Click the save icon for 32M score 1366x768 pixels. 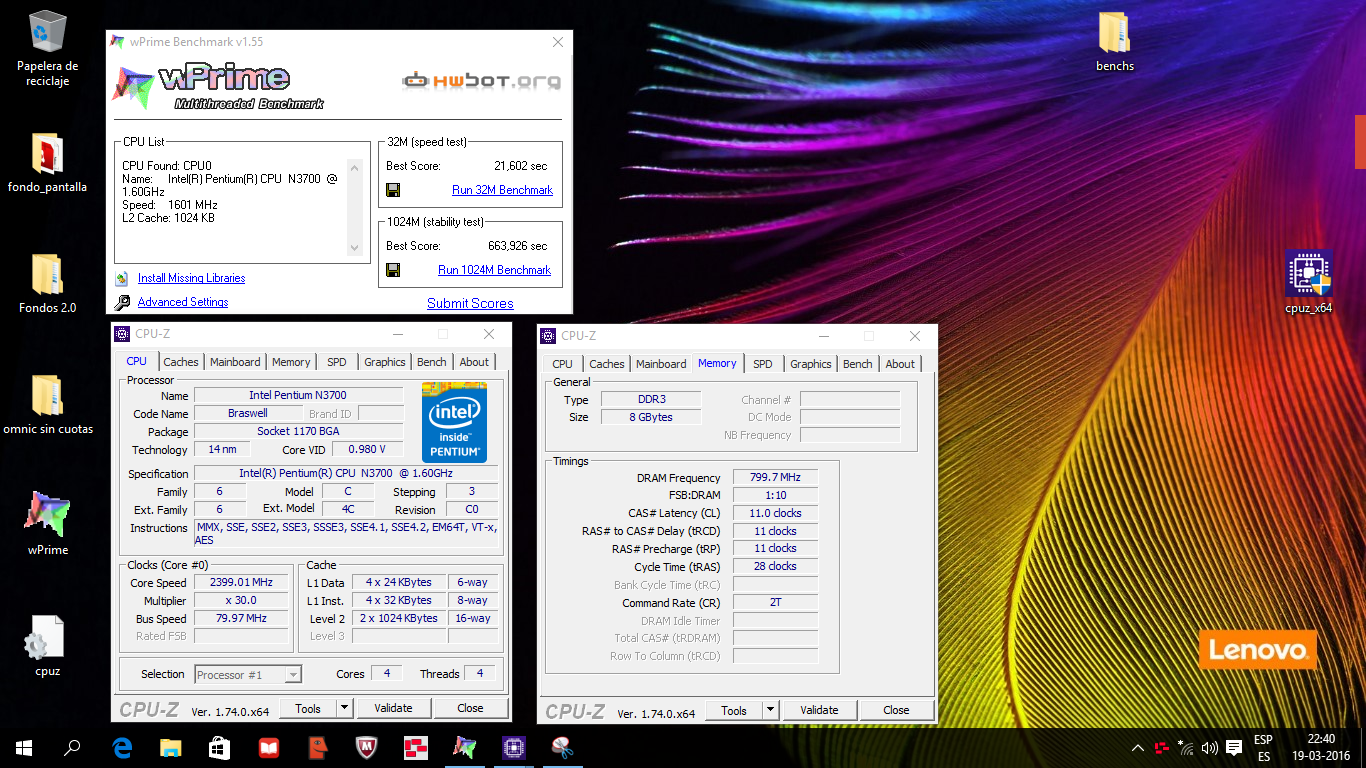(x=393, y=190)
